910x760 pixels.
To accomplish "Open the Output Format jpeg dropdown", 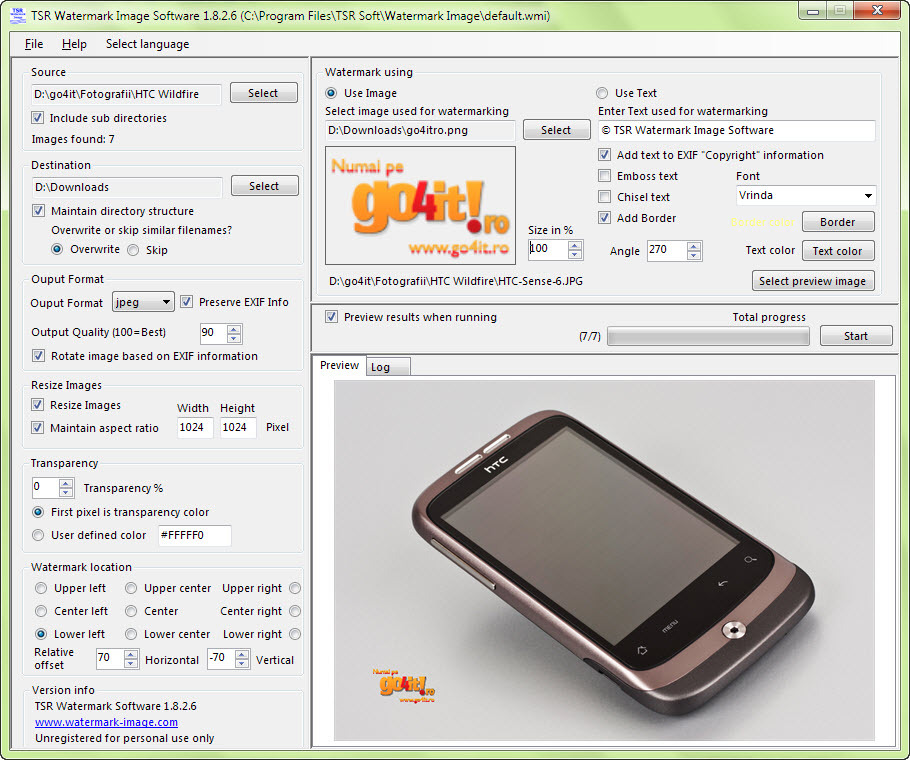I will [143, 302].
